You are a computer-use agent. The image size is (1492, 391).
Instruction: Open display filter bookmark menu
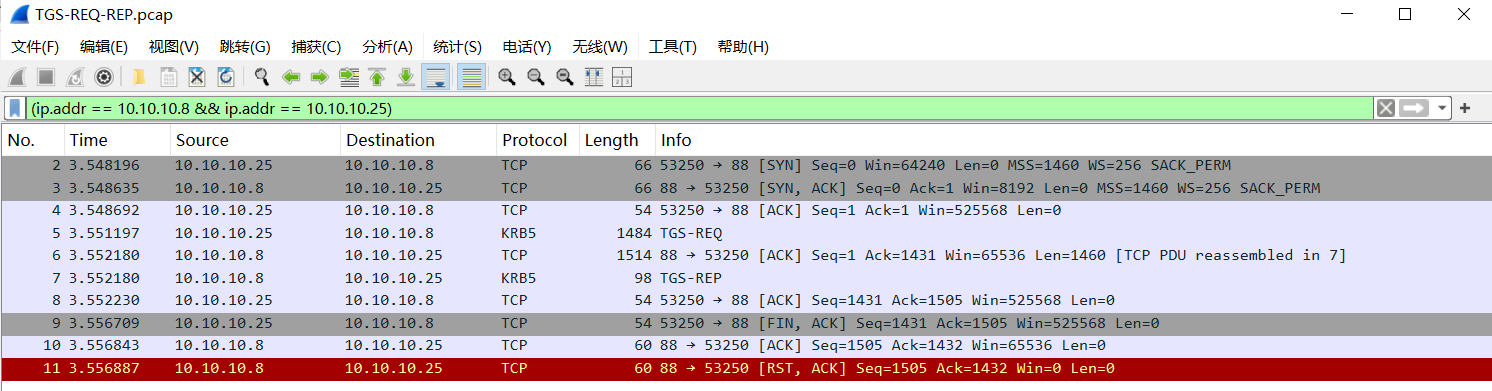tap(15, 108)
